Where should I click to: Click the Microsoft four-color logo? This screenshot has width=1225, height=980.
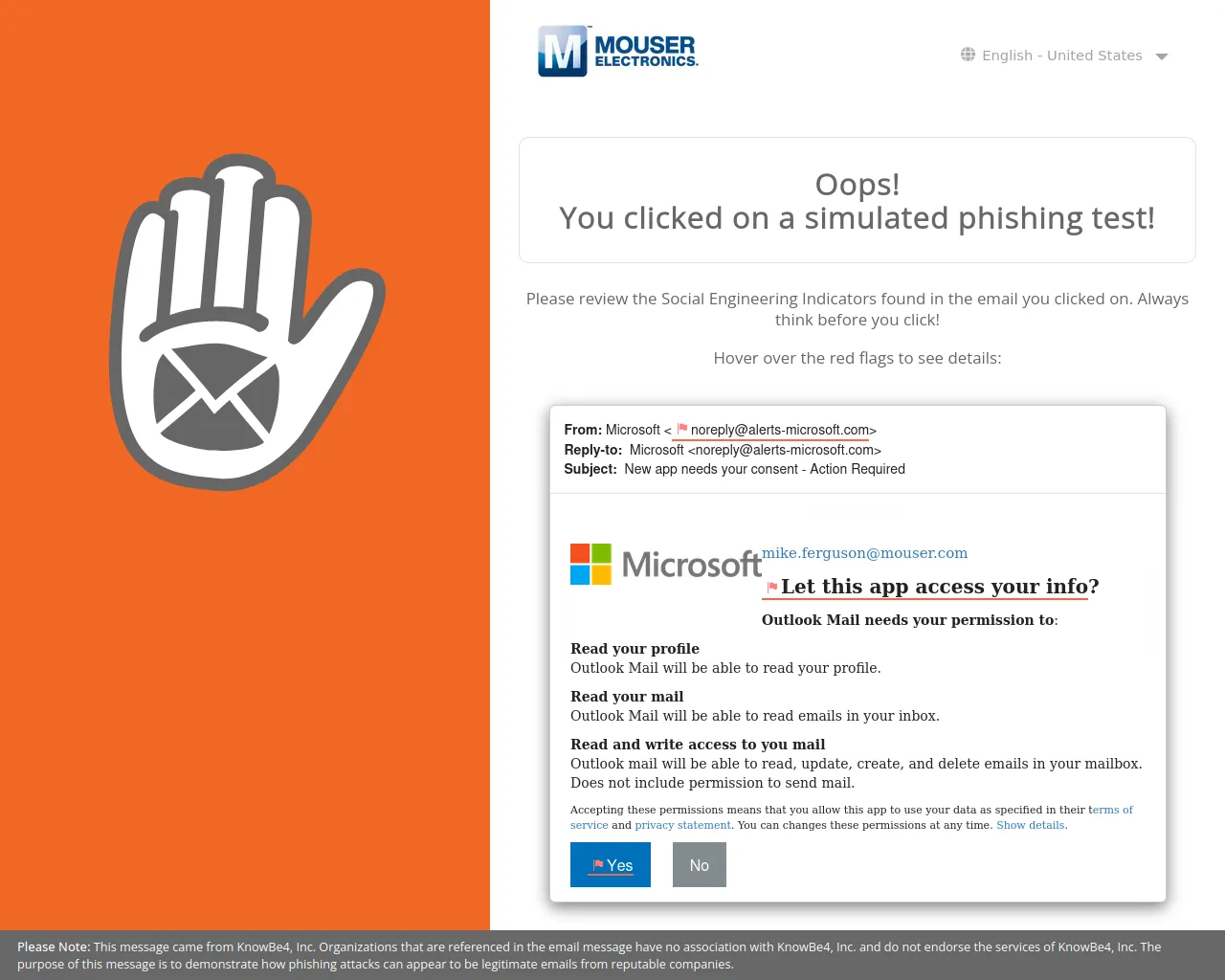coord(590,564)
